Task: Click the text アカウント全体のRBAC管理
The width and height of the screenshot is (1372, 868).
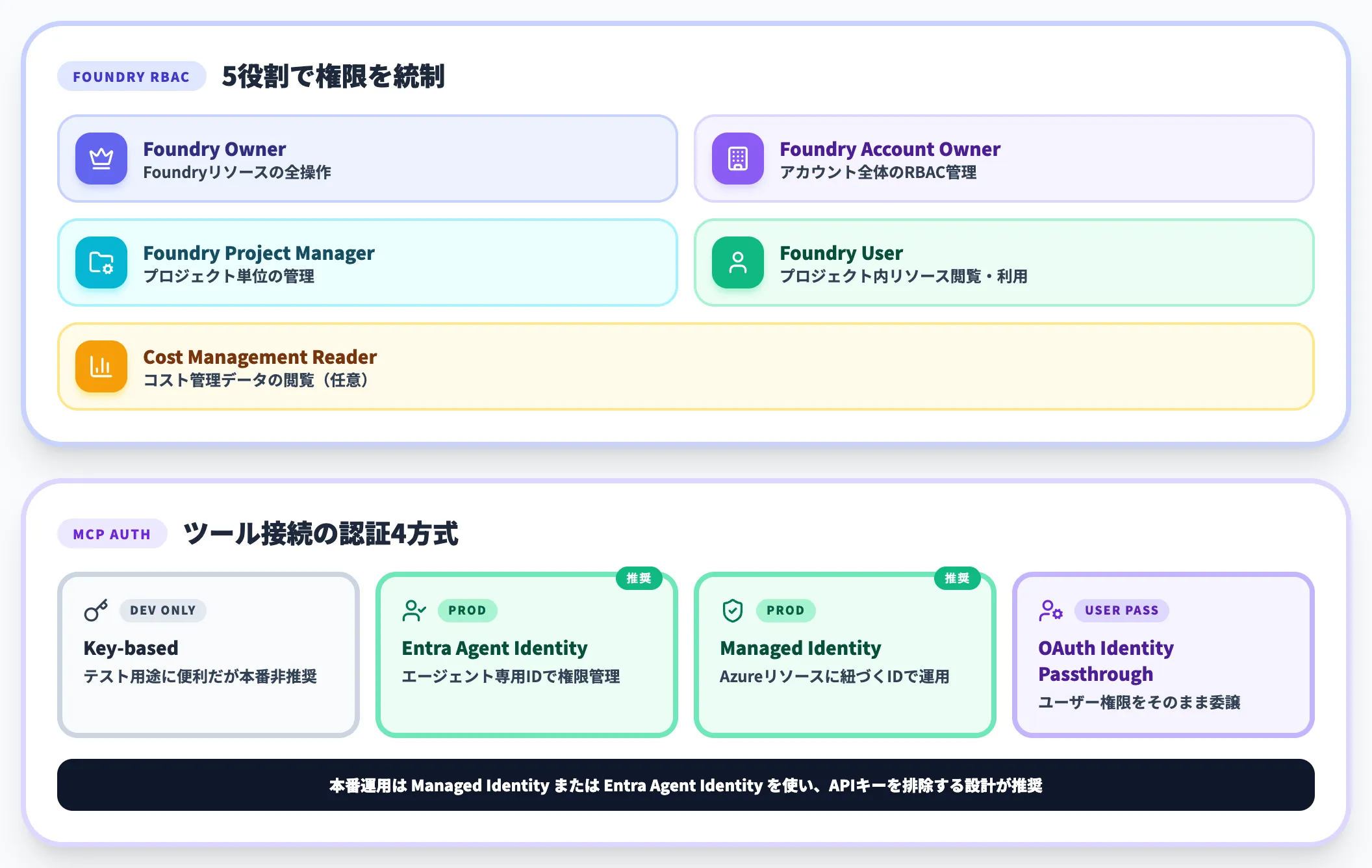Action: [x=878, y=172]
